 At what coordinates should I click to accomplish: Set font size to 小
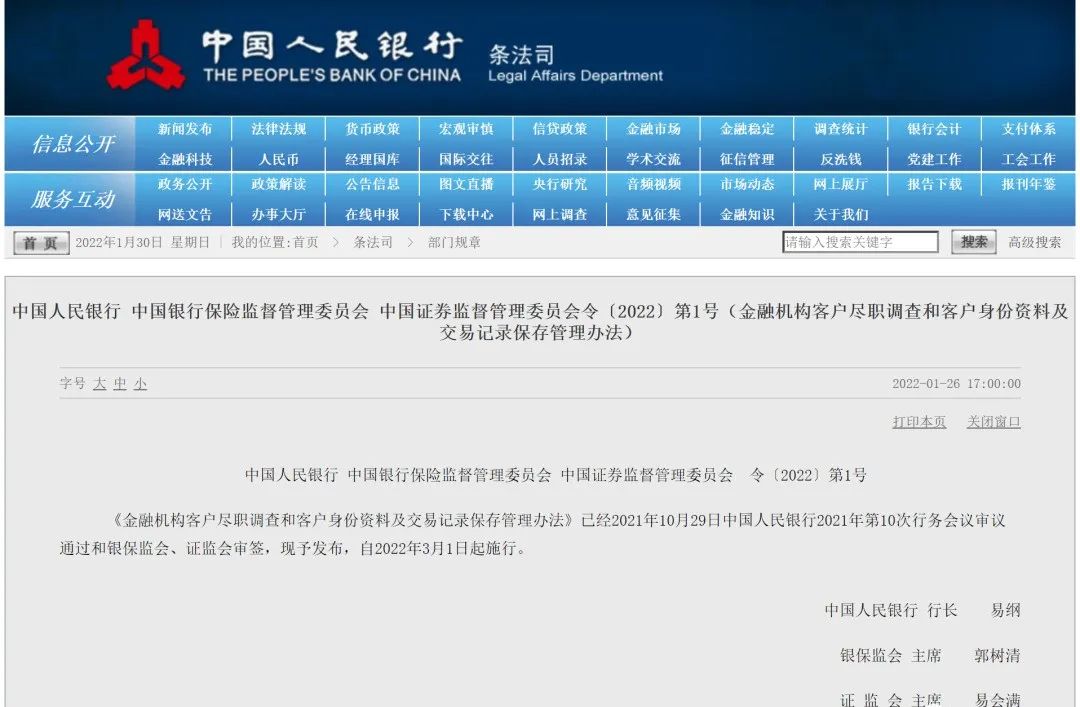[x=141, y=384]
